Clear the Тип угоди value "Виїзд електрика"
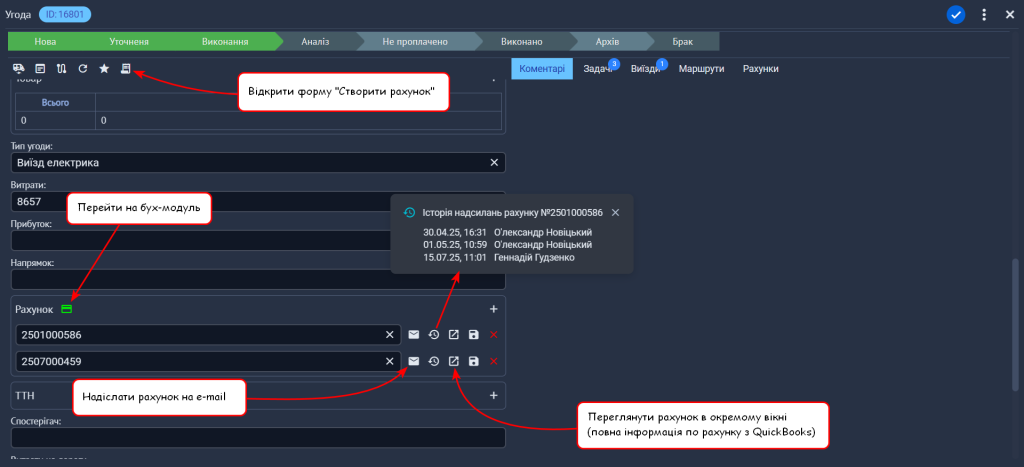This screenshot has width=1024, height=467. pyautogui.click(x=494, y=163)
